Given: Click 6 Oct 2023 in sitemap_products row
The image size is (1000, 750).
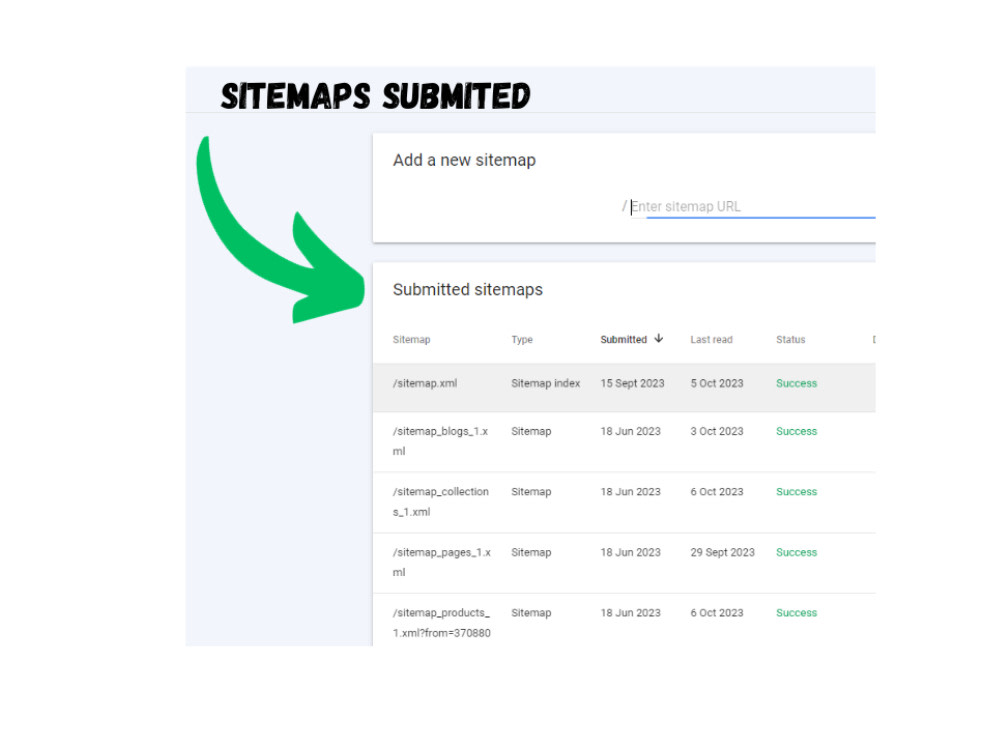Looking at the screenshot, I should coord(717,613).
